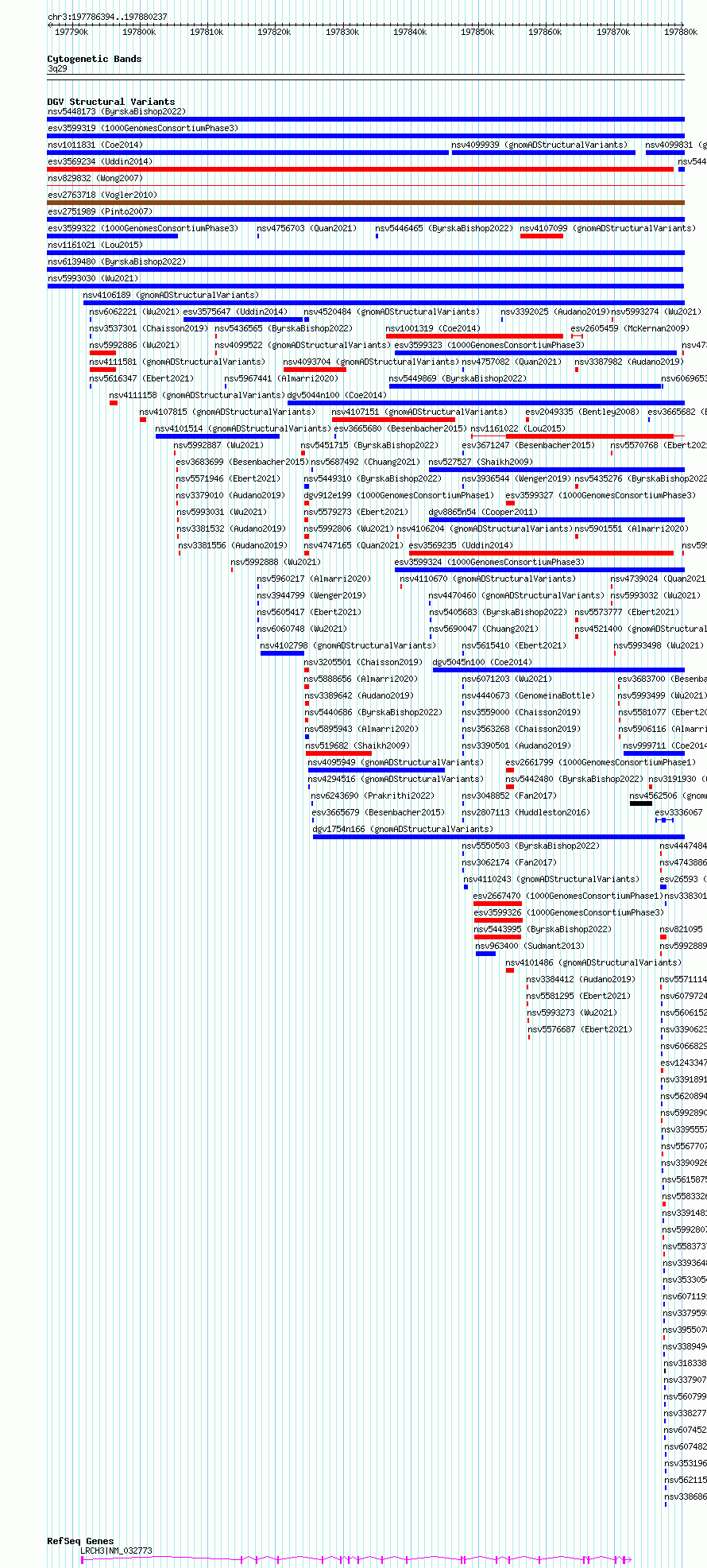Select the nsv1011831 (Coe2014) label
Image resolution: width=707 pixels, height=1568 pixels.
pyautogui.click(x=95, y=145)
